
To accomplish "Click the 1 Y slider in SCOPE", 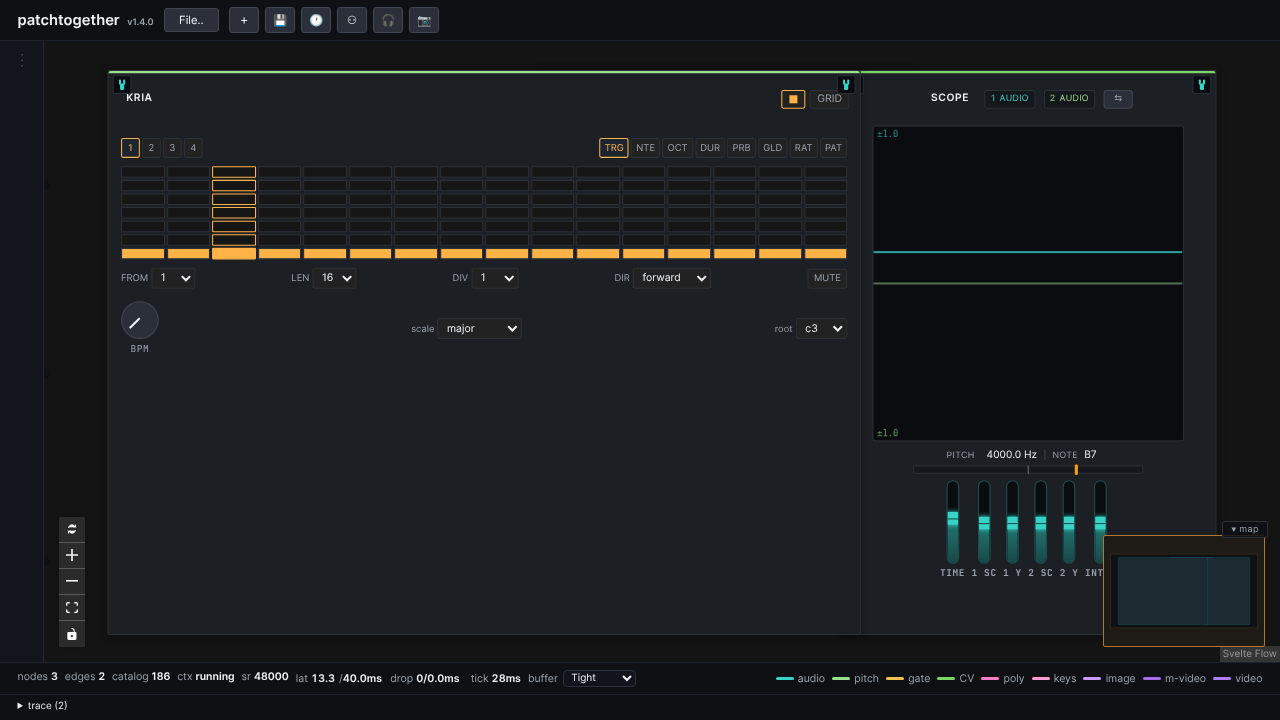I will point(1012,522).
